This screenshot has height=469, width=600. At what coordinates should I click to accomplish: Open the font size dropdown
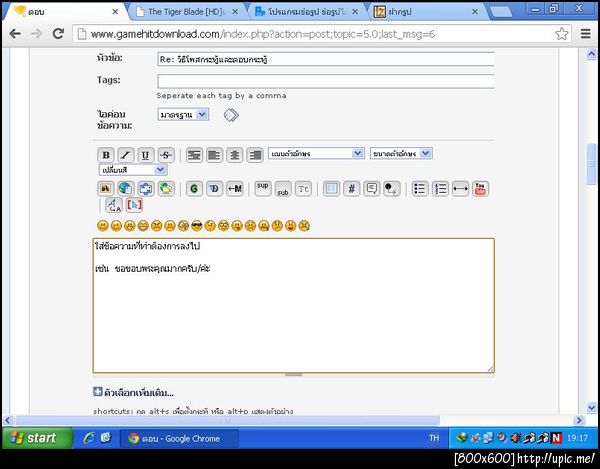401,153
